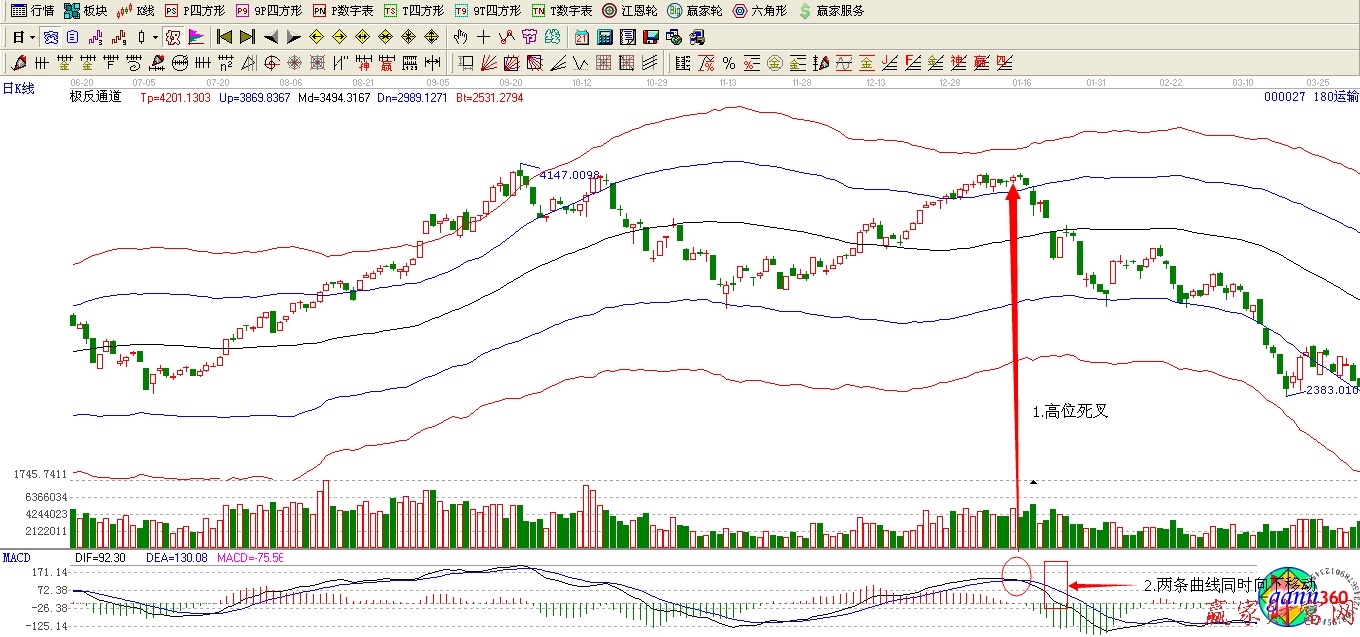Jump to first bar with skip-back arrow
Screen dimensions: 1360x637
[x=224, y=37]
